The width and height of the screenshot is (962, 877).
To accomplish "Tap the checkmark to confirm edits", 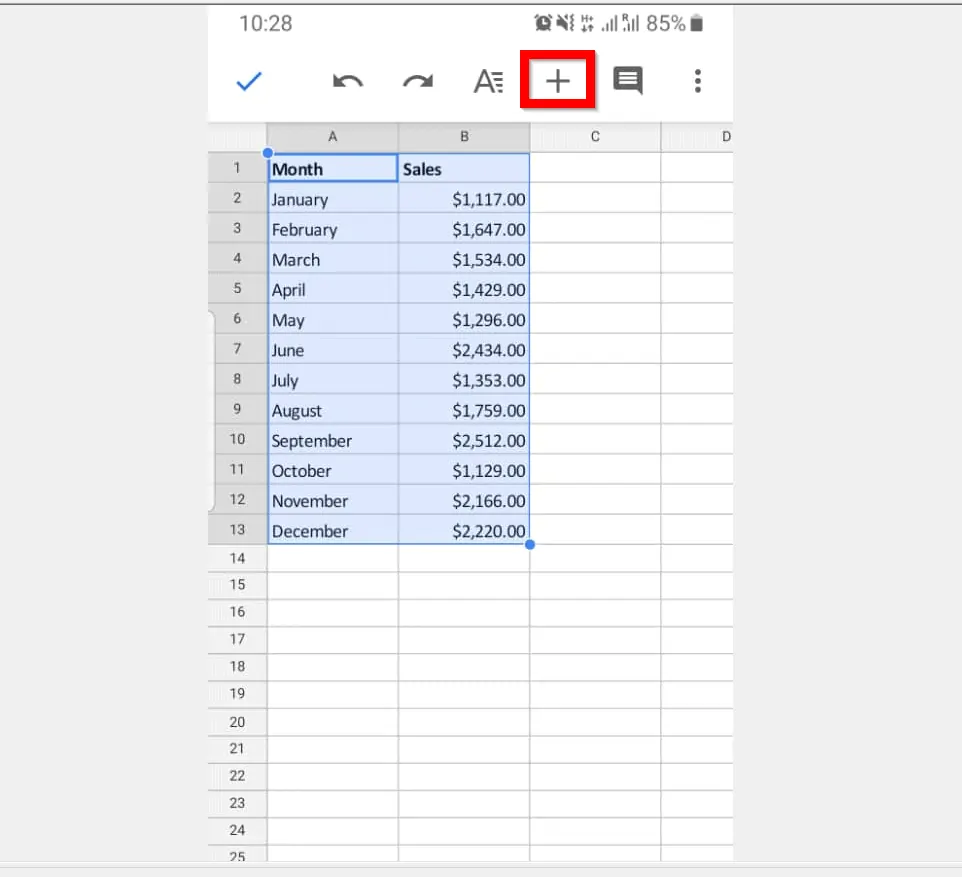I will click(249, 81).
